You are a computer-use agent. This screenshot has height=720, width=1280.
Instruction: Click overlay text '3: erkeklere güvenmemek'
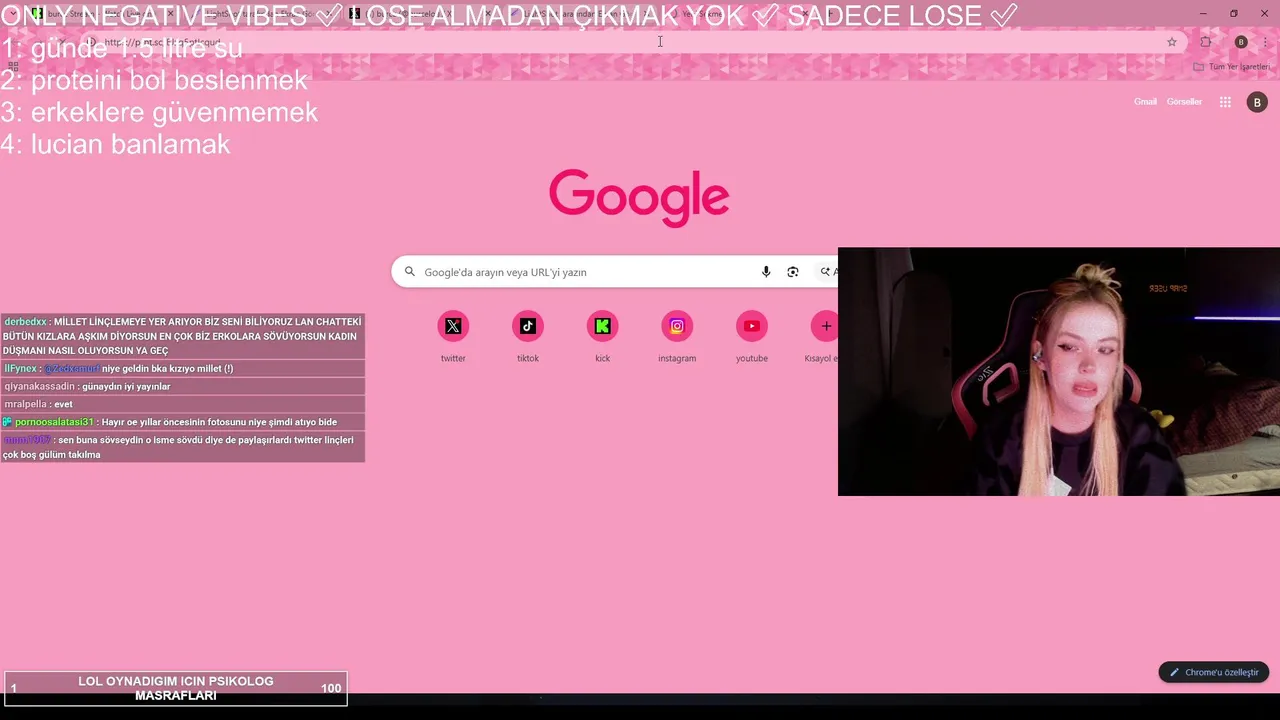pos(159,112)
